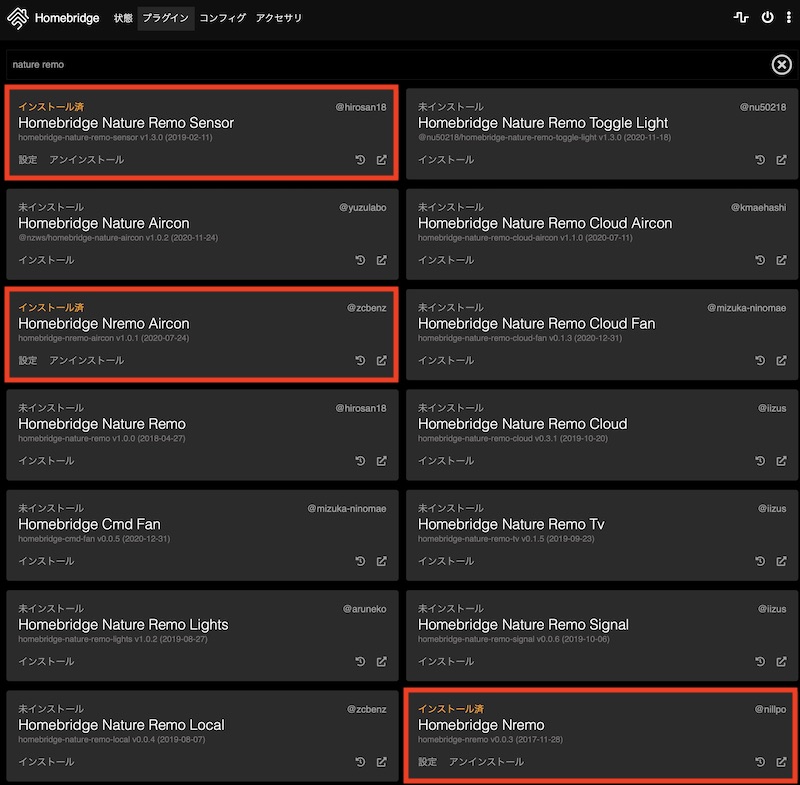Install Homebridge Nature Remo Tv
Viewport: 800px width, 785px height.
[x=446, y=561]
